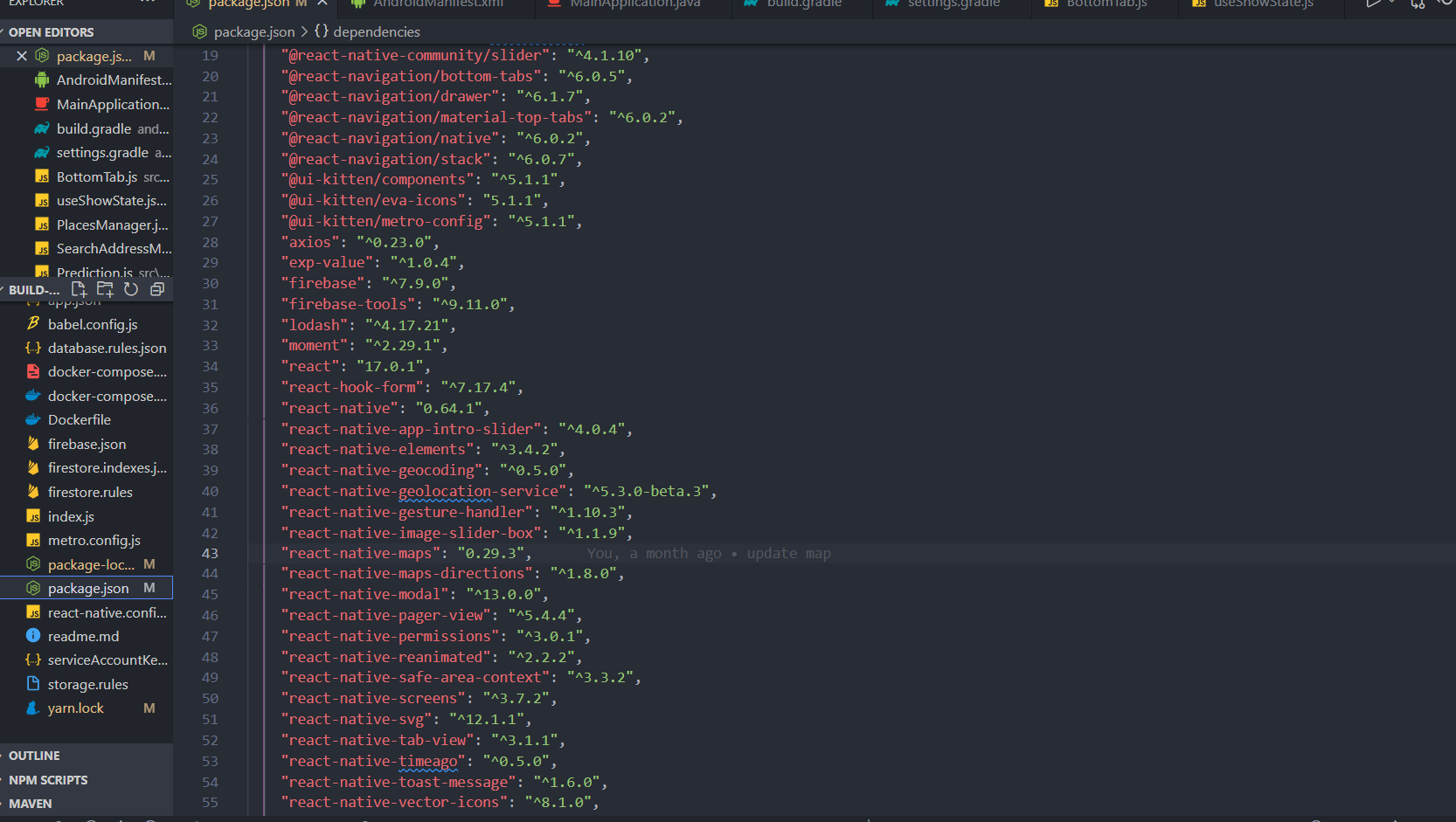Click the Docker whale icon beside Dockerfile
Screen dimensions: 1456x822
(x=32, y=419)
